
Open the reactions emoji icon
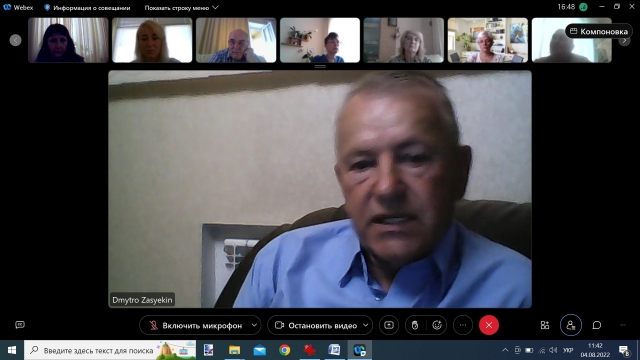point(437,325)
